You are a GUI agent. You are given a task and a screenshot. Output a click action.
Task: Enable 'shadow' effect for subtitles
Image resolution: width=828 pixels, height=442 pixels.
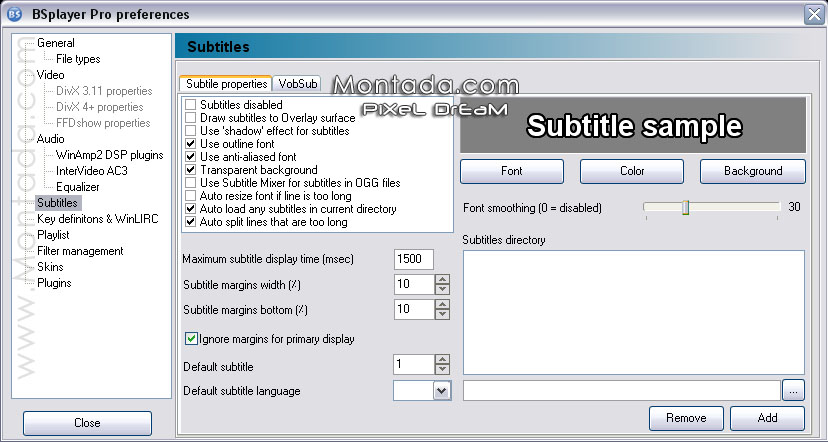point(191,130)
